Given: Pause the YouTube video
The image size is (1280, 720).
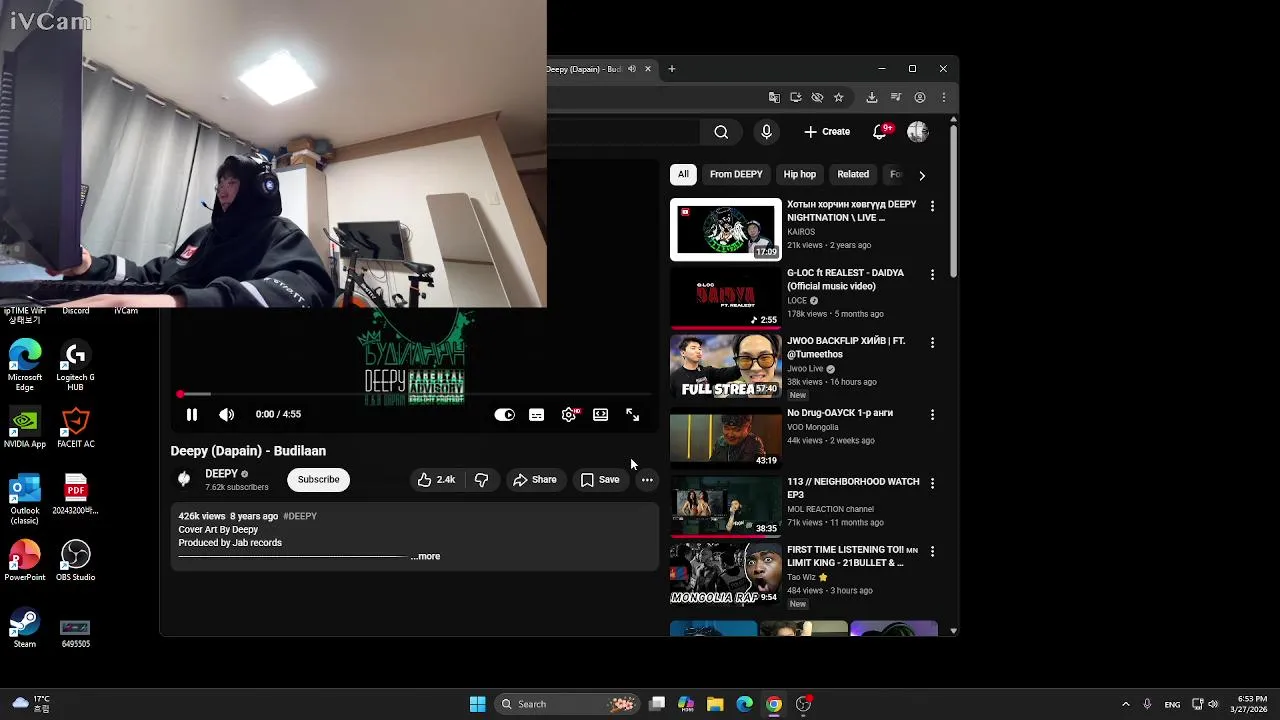Looking at the screenshot, I should [x=192, y=414].
